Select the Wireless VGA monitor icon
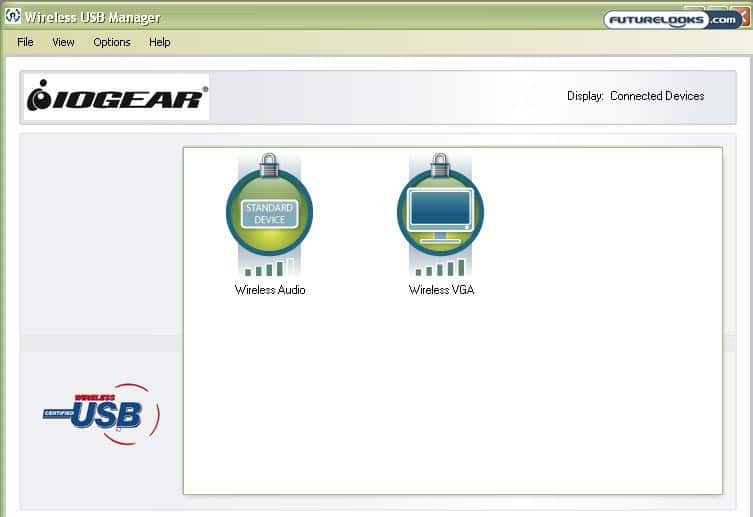 [440, 212]
